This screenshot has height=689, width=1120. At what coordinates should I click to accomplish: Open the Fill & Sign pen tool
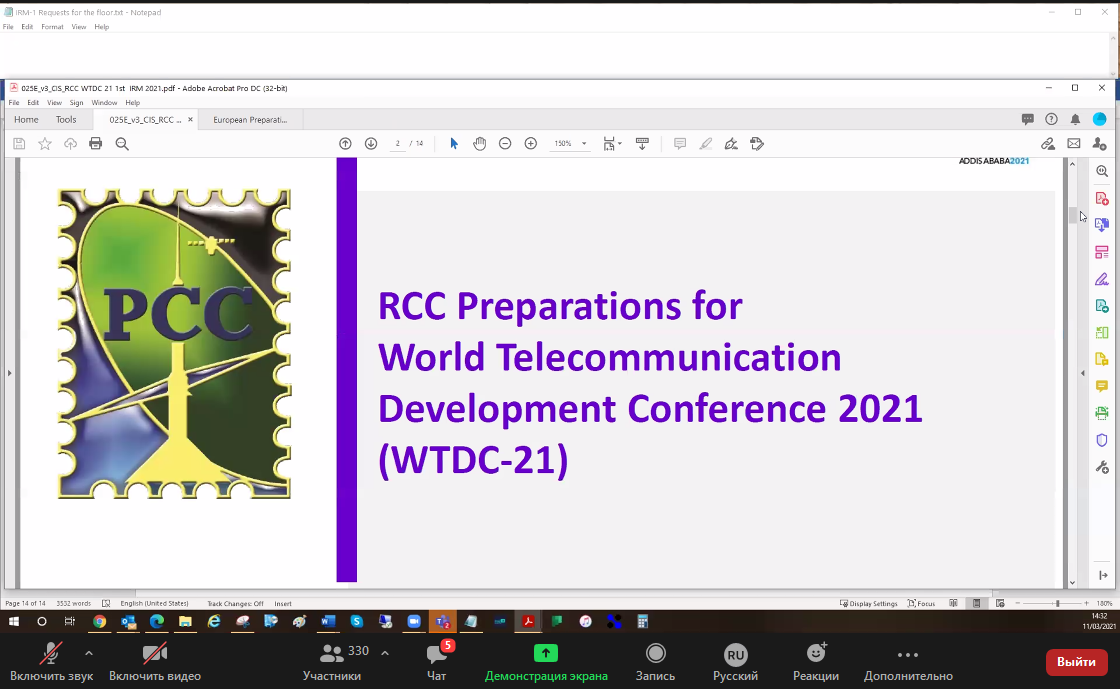(731, 144)
